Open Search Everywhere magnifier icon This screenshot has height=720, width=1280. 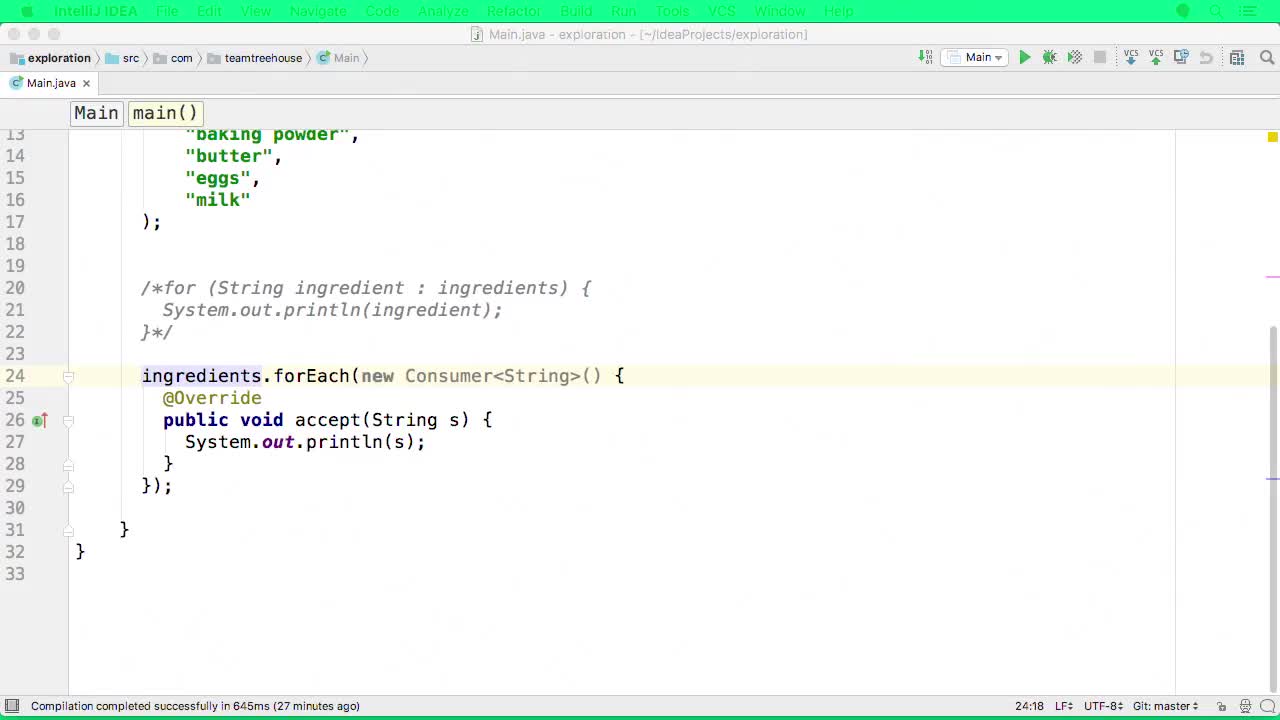tap(1266, 57)
